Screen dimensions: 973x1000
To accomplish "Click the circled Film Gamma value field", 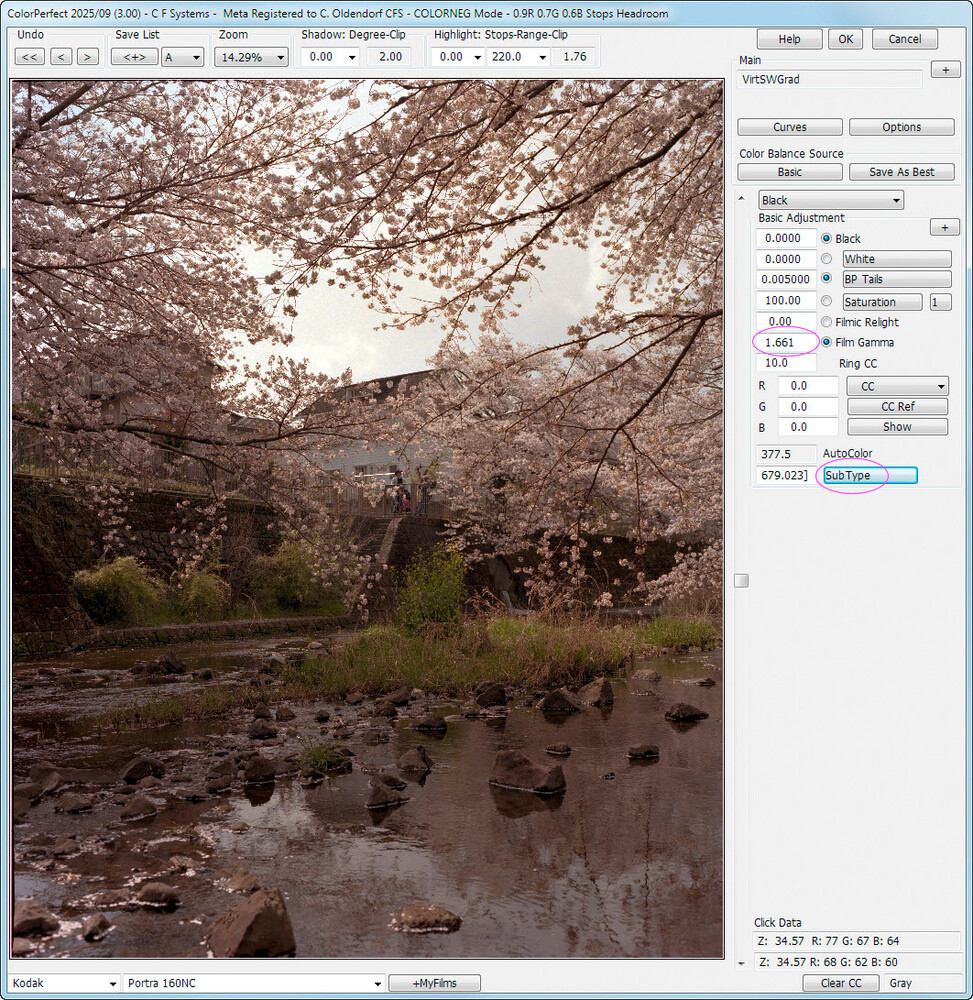I will click(785, 342).
